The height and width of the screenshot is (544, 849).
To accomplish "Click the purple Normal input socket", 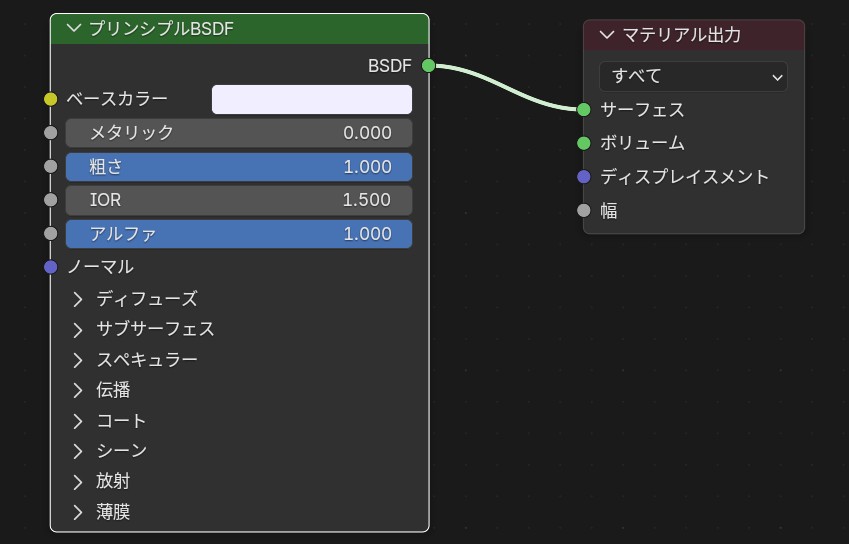I will coord(51,267).
